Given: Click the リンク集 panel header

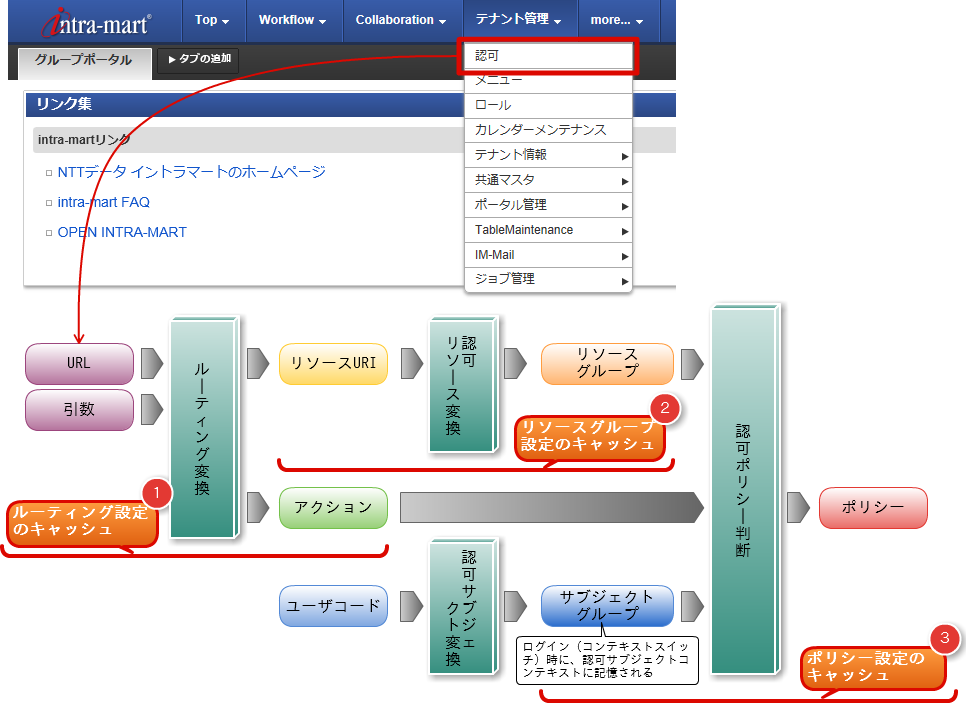Looking at the screenshot, I should pos(351,104).
